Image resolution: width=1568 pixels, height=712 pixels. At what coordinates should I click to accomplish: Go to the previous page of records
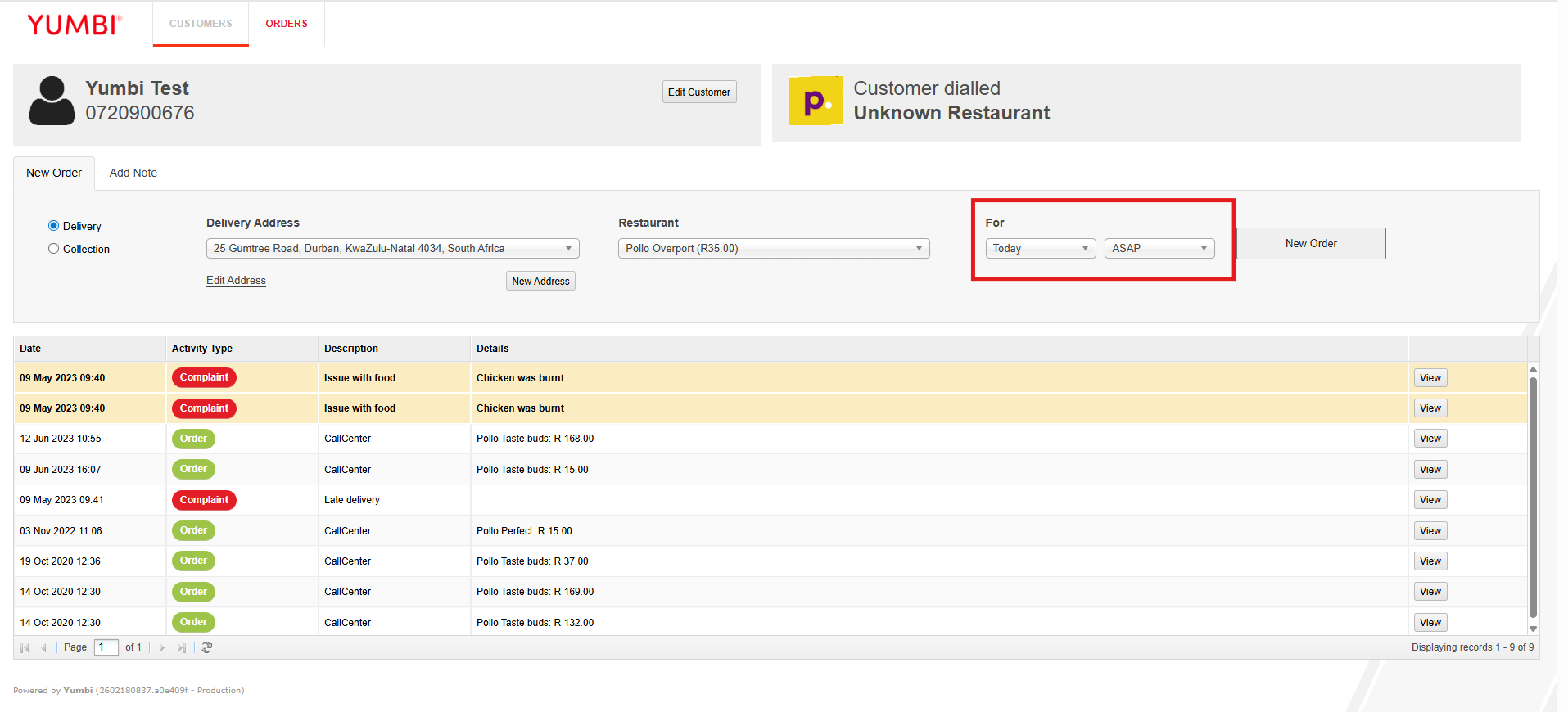pos(43,647)
